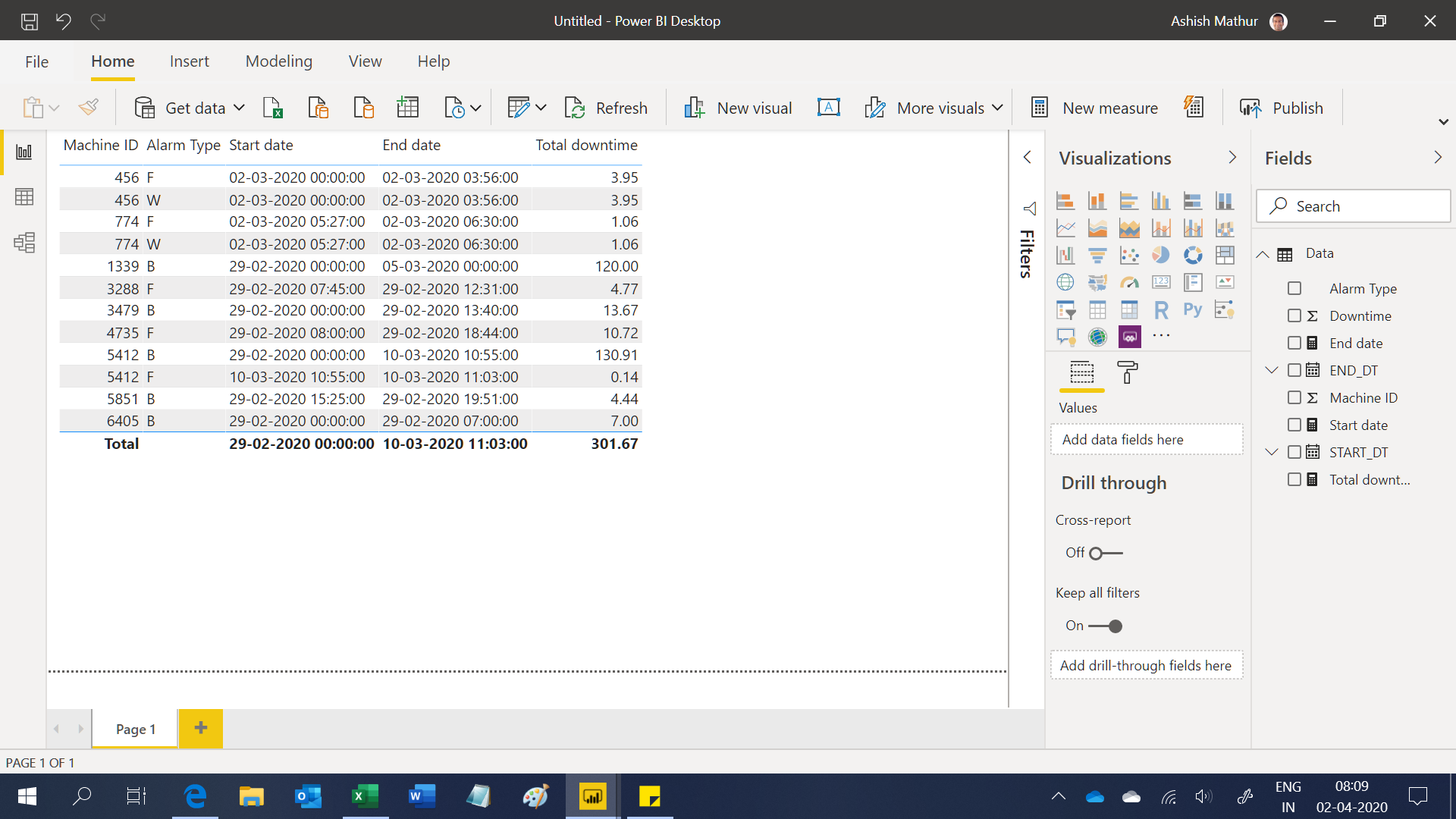Screen dimensions: 1456x819
Task: Open the Fields well pane icon
Action: (1082, 372)
